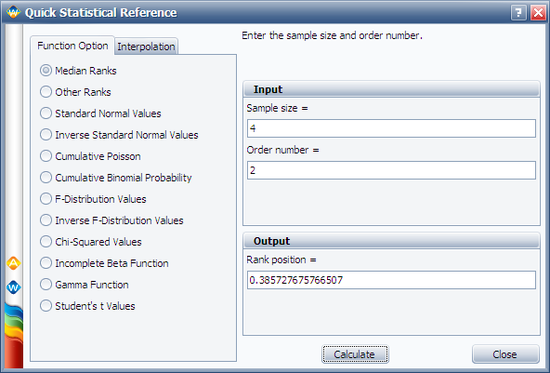Click the Order number input field
Screen dimensions: 550x373
[x=391, y=171]
